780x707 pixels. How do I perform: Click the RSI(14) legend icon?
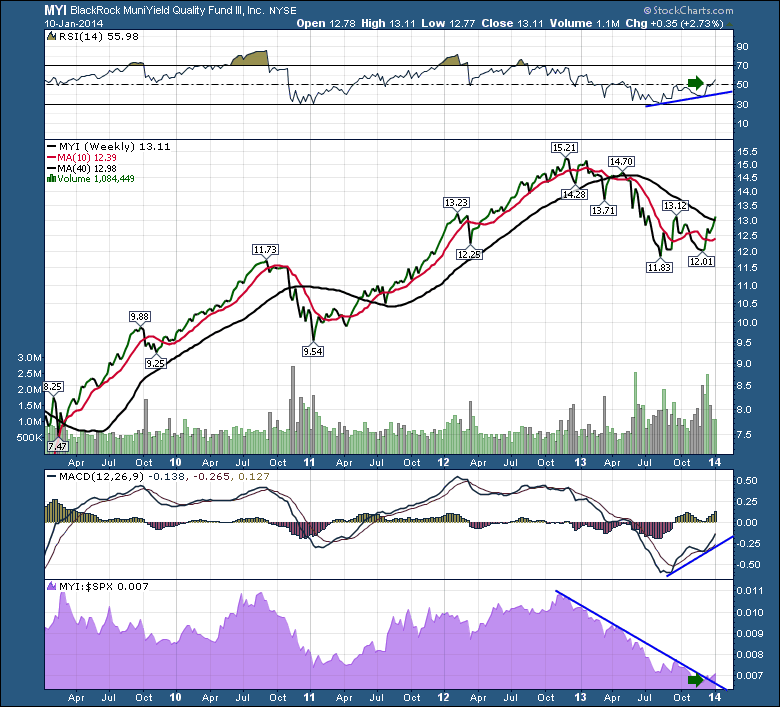click(51, 36)
